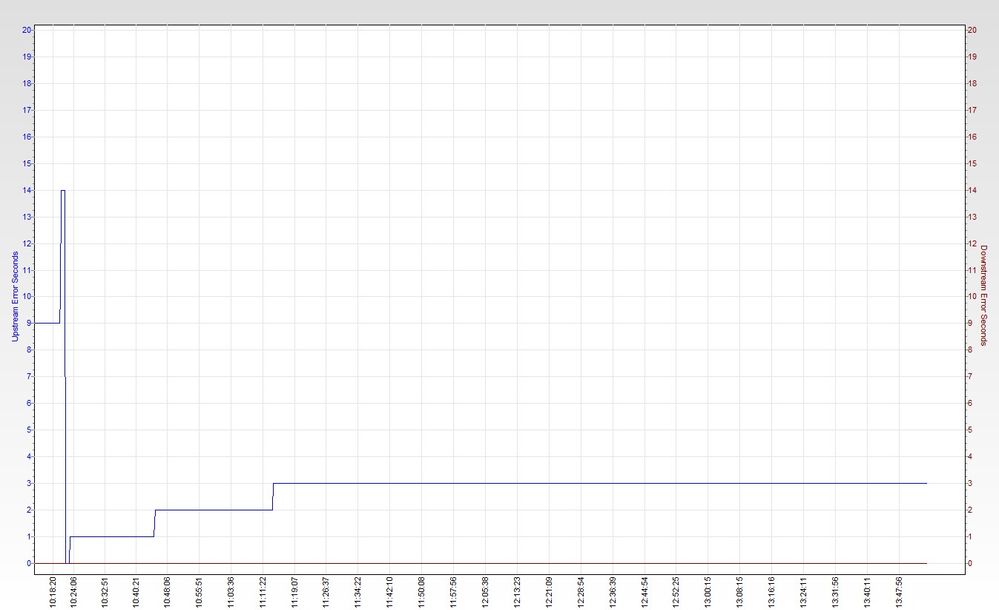Image resolution: width=999 pixels, height=610 pixels.
Task: Click the flat 9-second segment at chart start
Action: [x=47, y=323]
